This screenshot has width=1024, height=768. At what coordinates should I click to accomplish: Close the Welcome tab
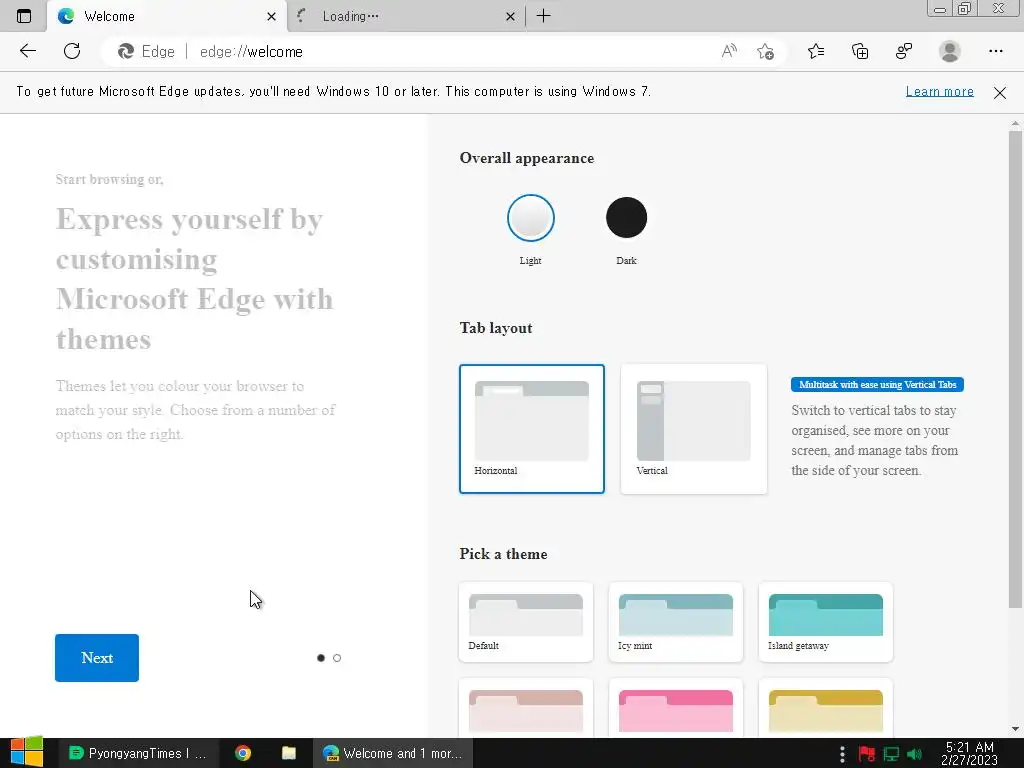[271, 16]
